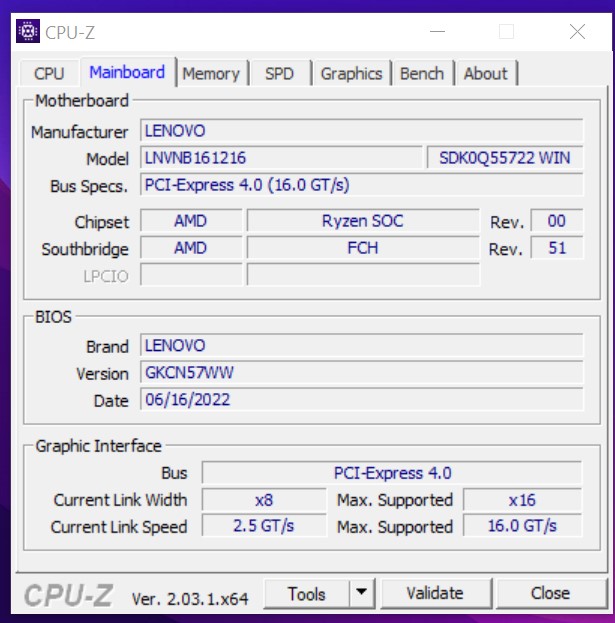Click the current link width x8 value
This screenshot has height=623, width=615.
click(x=264, y=500)
